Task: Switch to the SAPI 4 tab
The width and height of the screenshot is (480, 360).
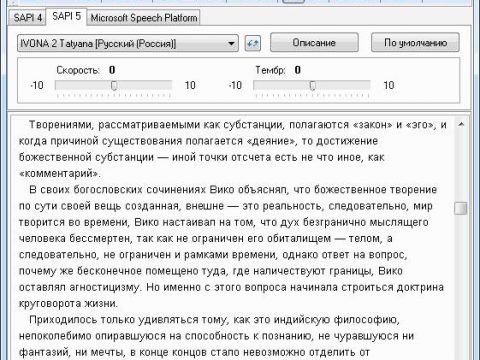Action: tap(28, 18)
